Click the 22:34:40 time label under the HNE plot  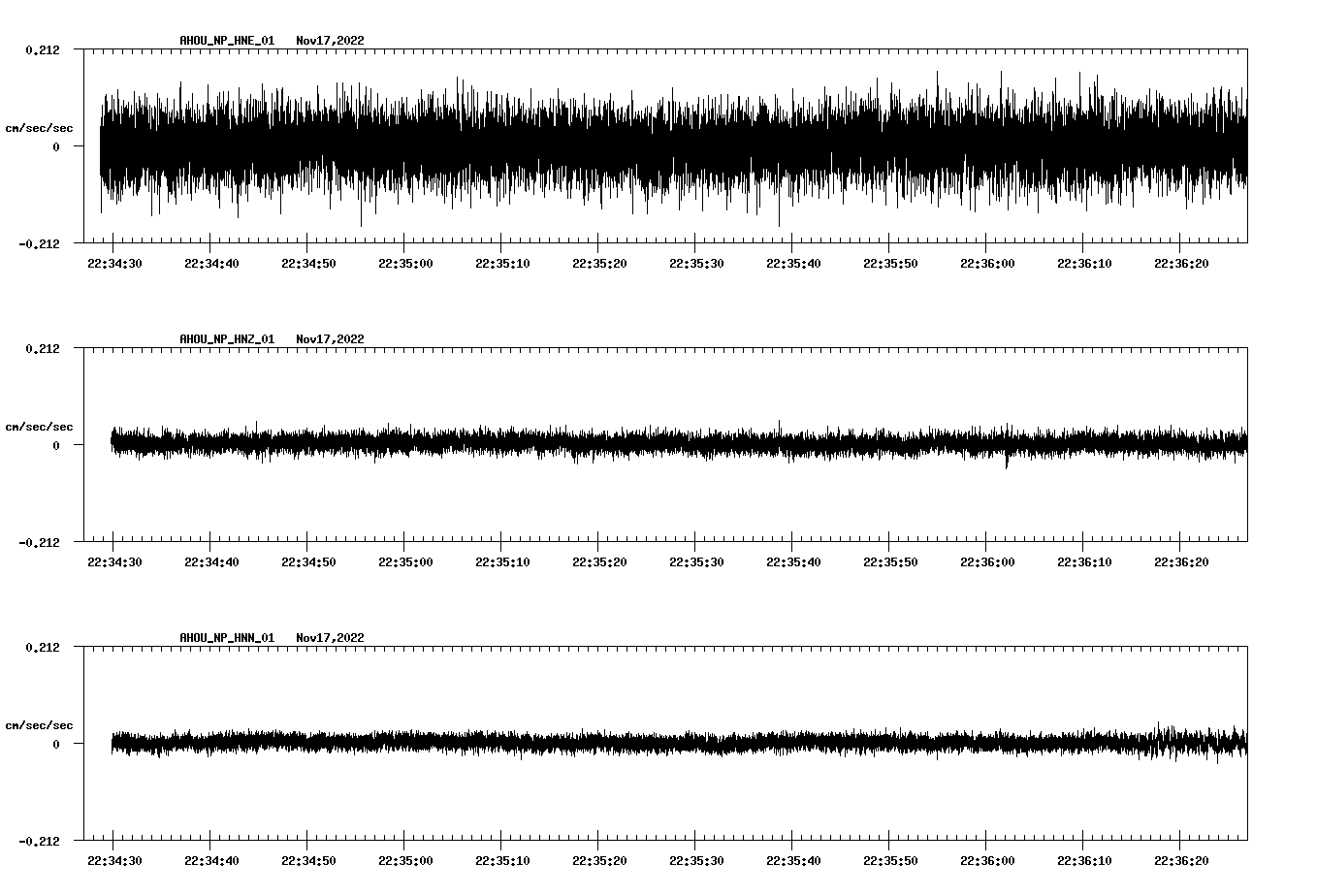click(211, 264)
